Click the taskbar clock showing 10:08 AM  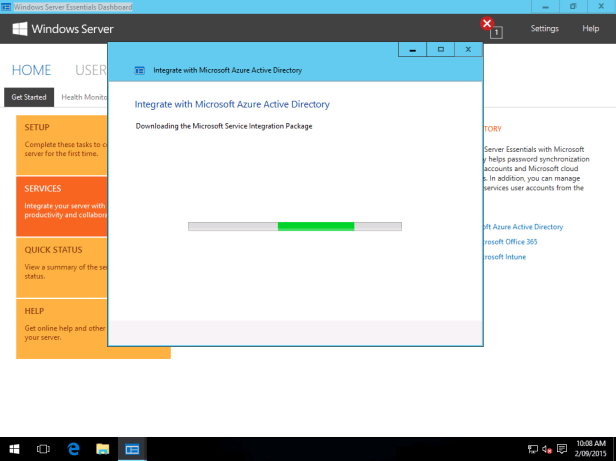591,449
